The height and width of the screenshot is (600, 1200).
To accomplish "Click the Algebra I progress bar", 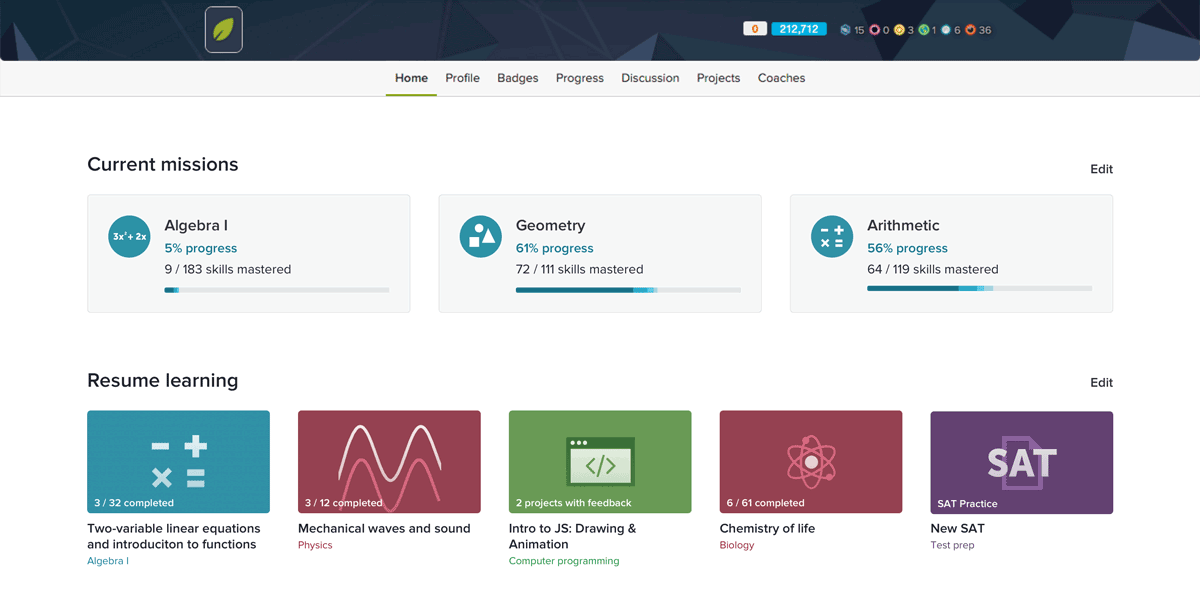I will click(277, 290).
